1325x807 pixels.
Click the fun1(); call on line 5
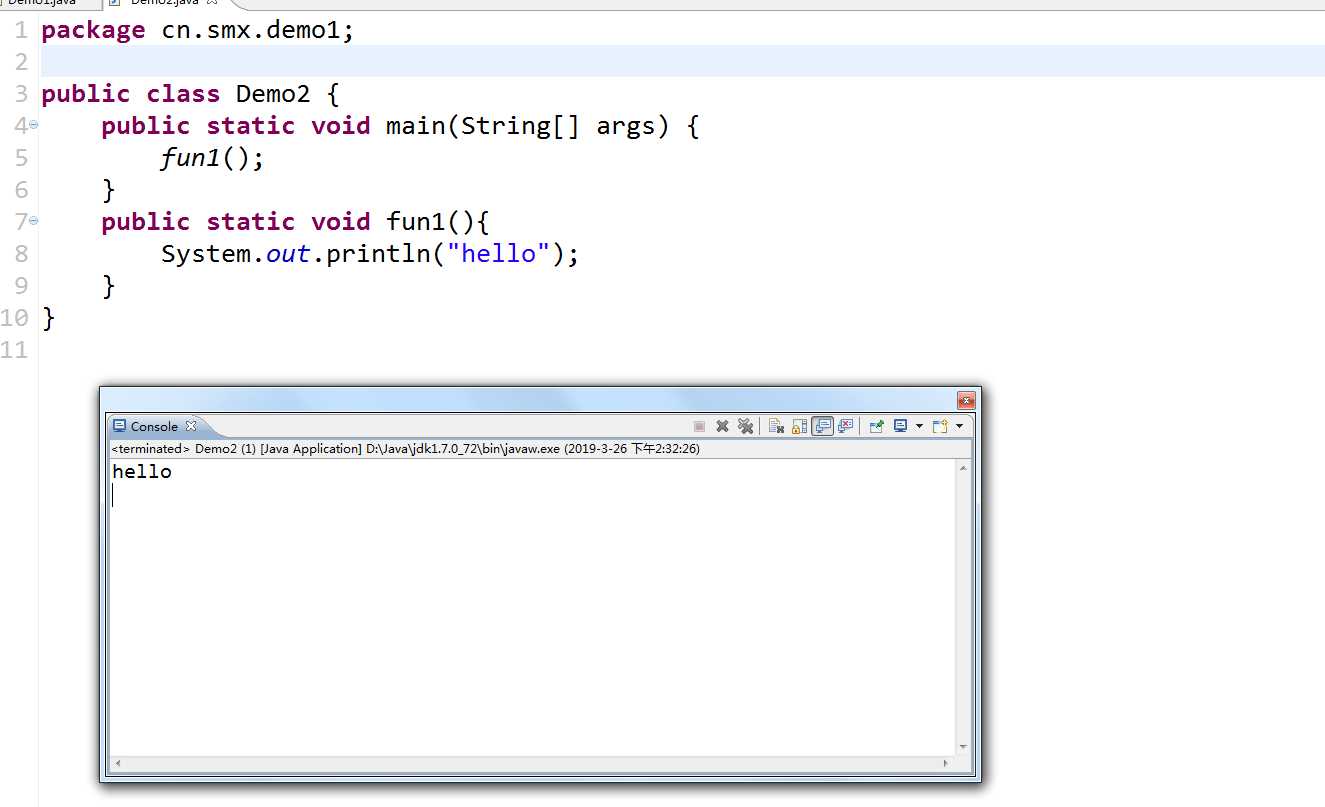point(213,158)
